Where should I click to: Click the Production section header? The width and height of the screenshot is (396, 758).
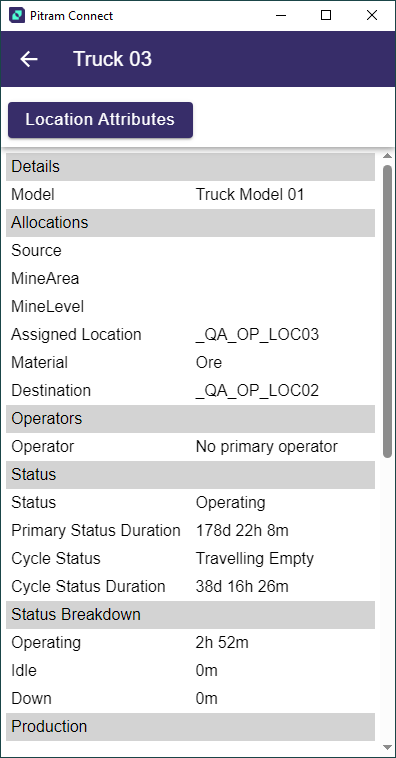pyautogui.click(x=191, y=727)
